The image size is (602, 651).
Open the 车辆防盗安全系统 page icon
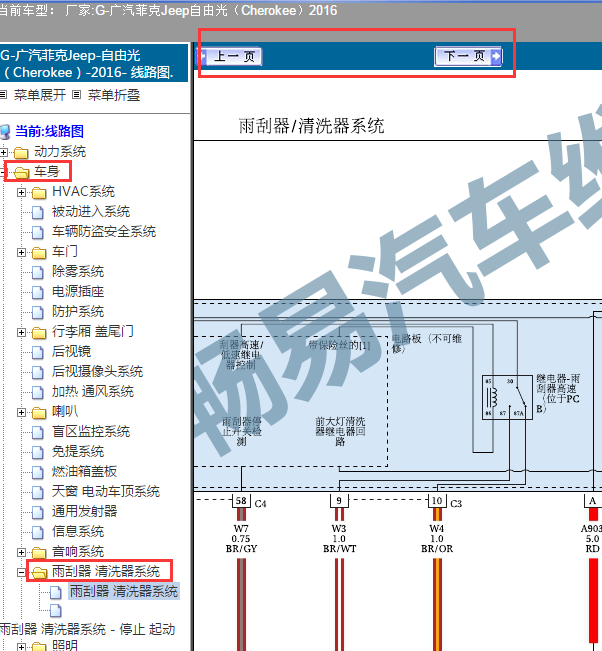(38, 232)
